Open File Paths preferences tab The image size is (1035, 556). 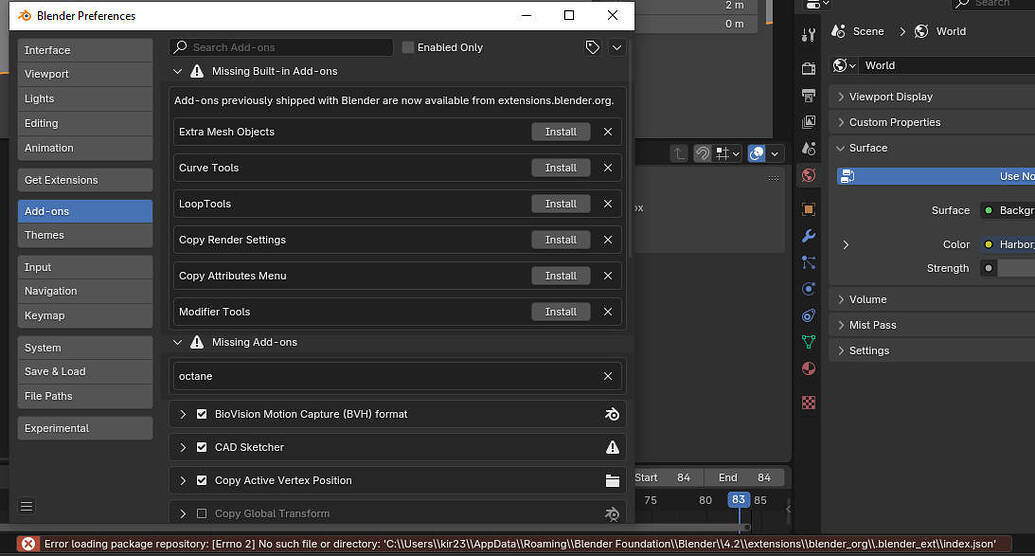[x=85, y=396]
